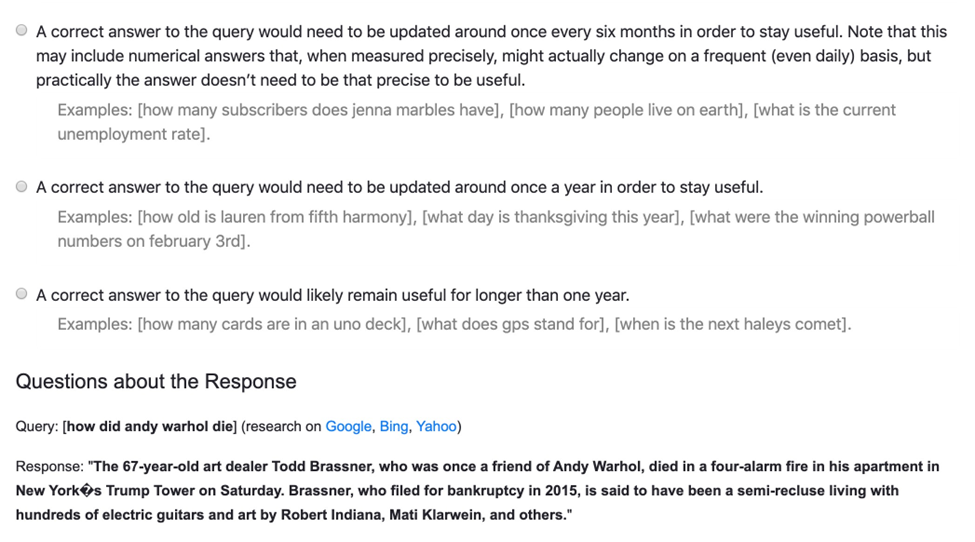Open the Google research link
This screenshot has height=542, width=975.
pyautogui.click(x=348, y=426)
